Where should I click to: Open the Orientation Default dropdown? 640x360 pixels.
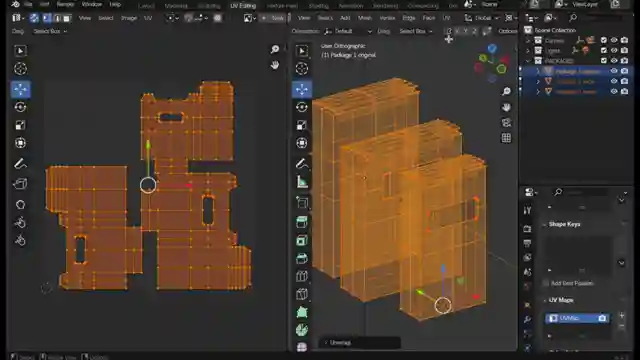pyautogui.click(x=348, y=31)
